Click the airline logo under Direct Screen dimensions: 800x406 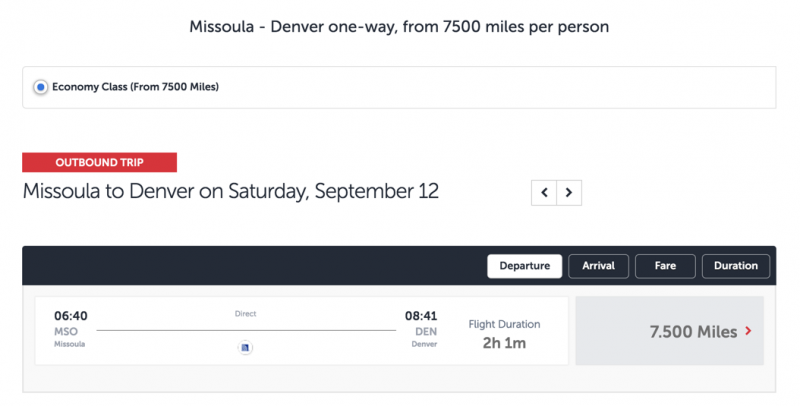(245, 348)
